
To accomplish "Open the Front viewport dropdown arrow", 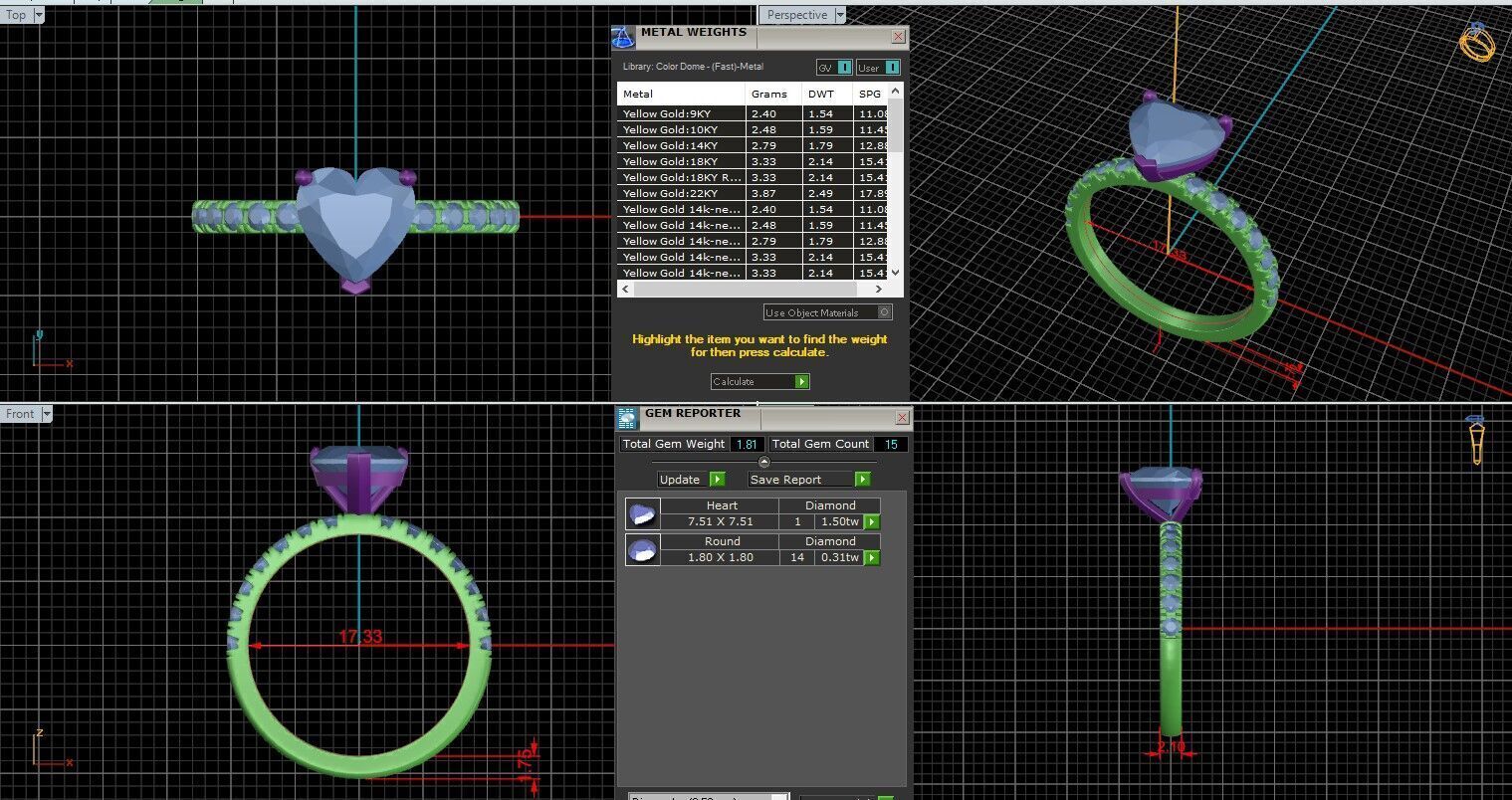I will [x=46, y=414].
